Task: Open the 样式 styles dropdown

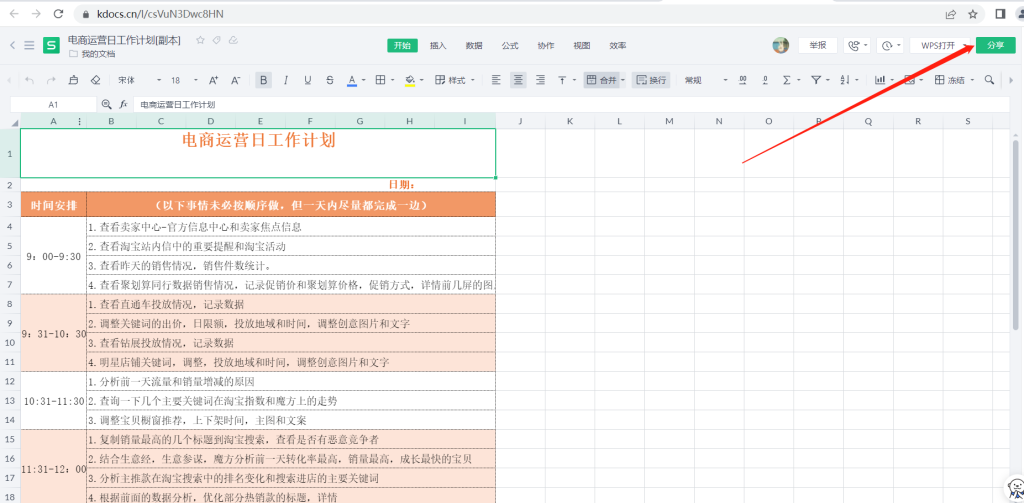Action: click(x=455, y=80)
